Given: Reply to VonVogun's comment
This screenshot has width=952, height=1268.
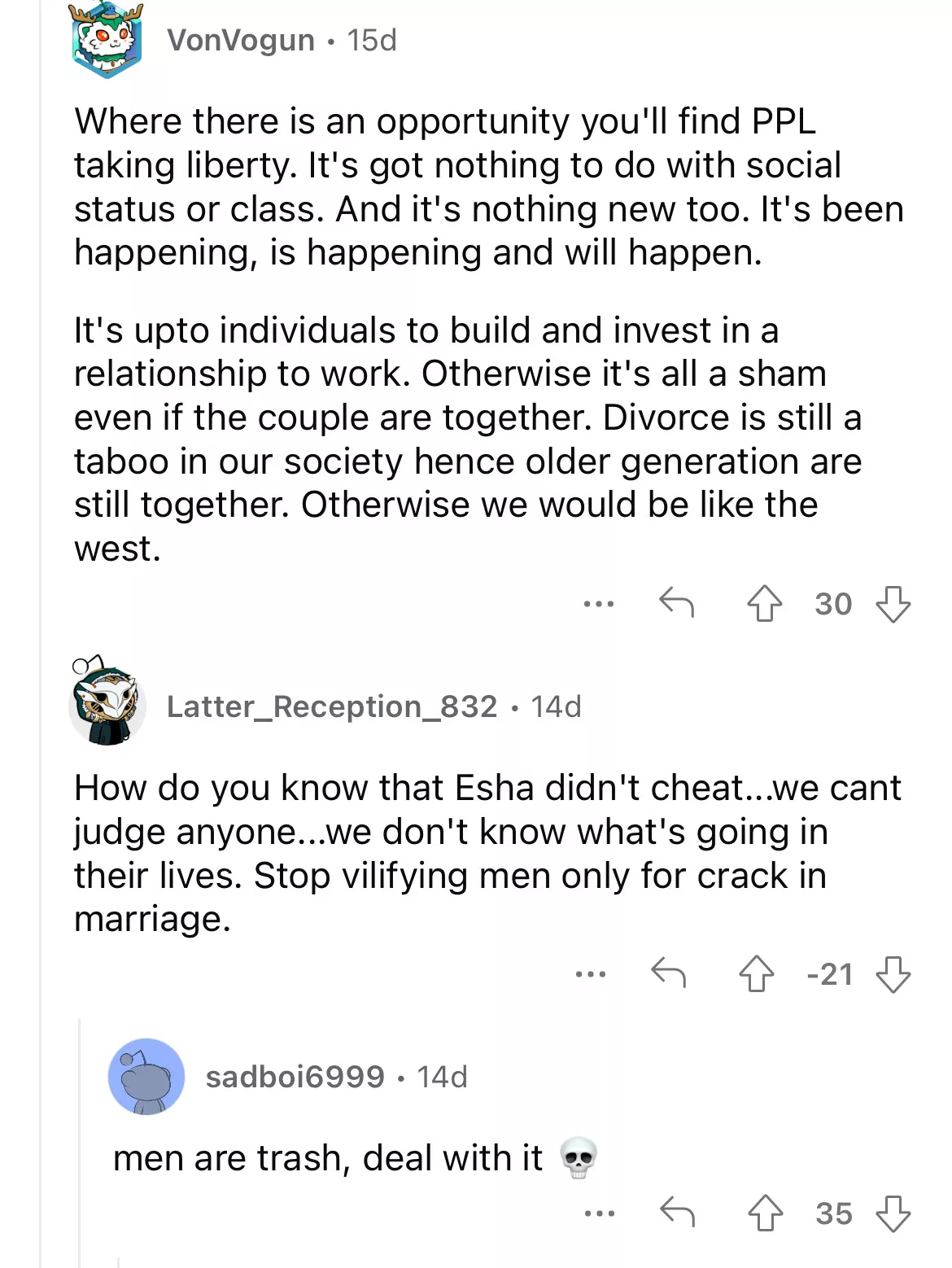Looking at the screenshot, I should click(676, 603).
